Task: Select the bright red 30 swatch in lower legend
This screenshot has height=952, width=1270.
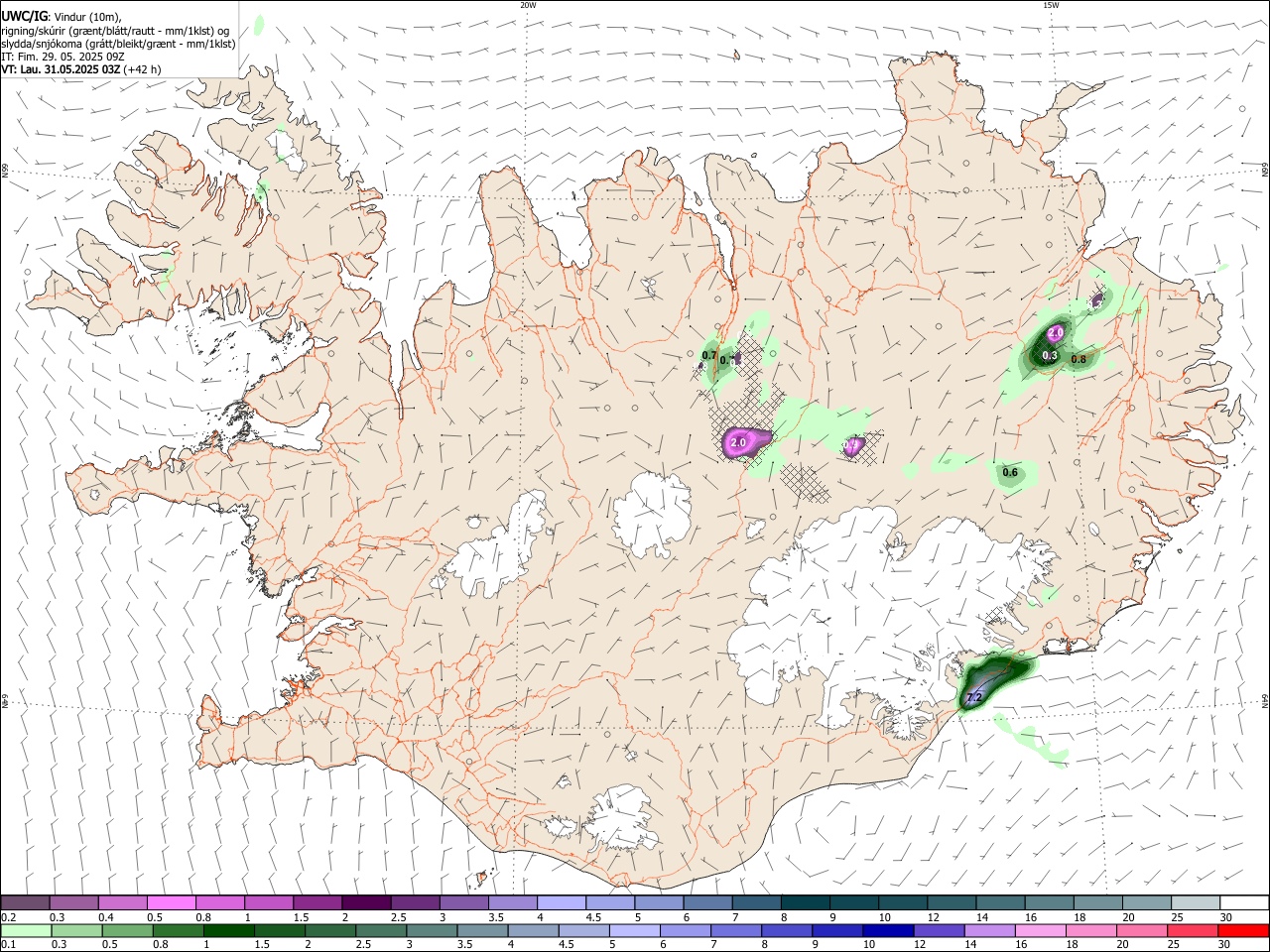Action: 1244,931
